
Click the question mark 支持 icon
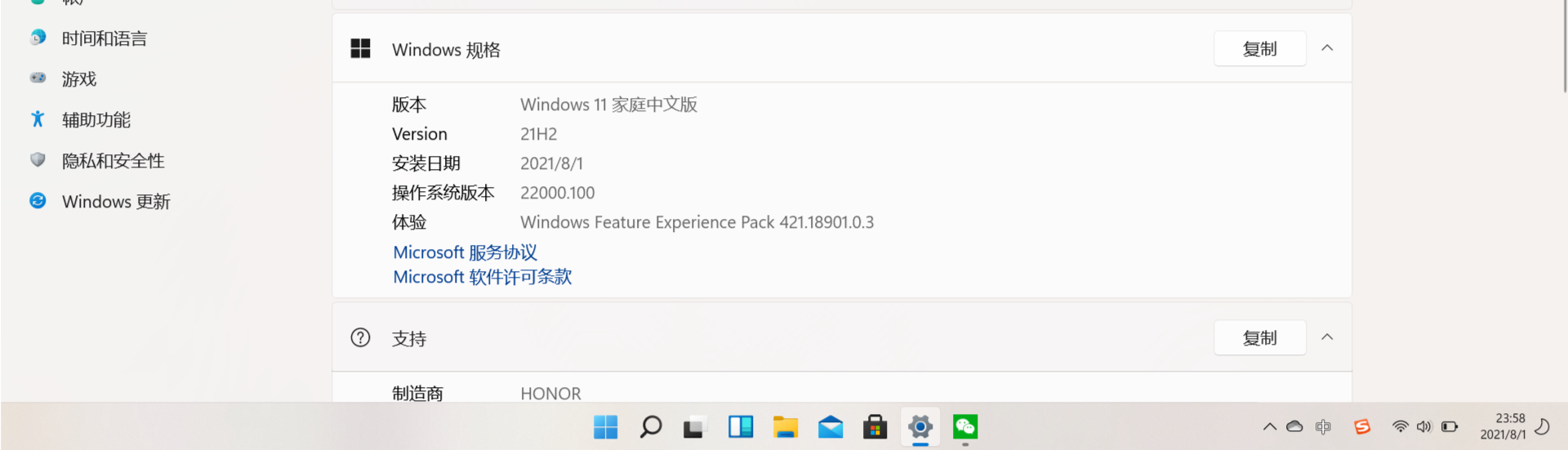(x=360, y=337)
